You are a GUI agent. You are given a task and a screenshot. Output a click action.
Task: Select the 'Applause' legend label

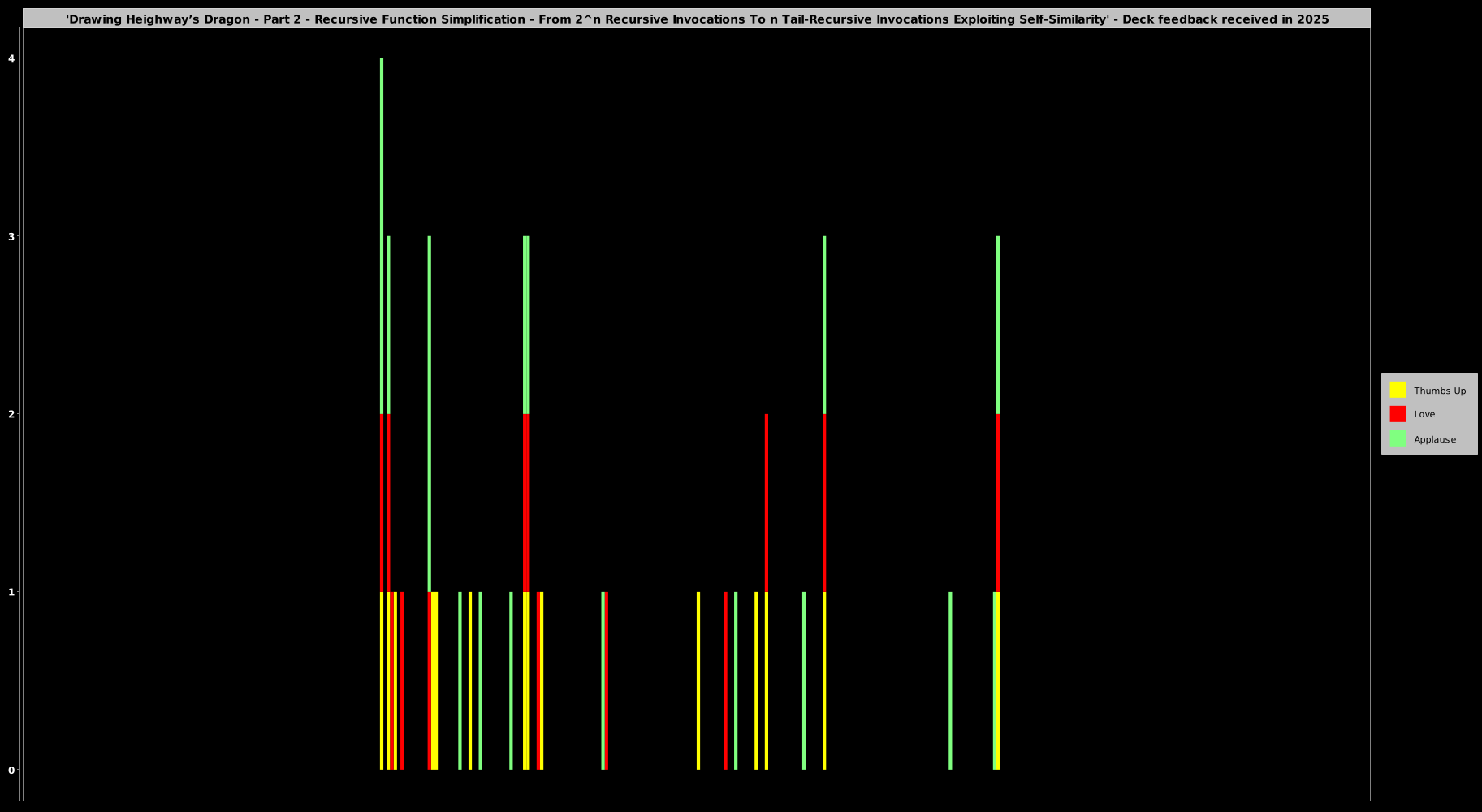point(1434,439)
